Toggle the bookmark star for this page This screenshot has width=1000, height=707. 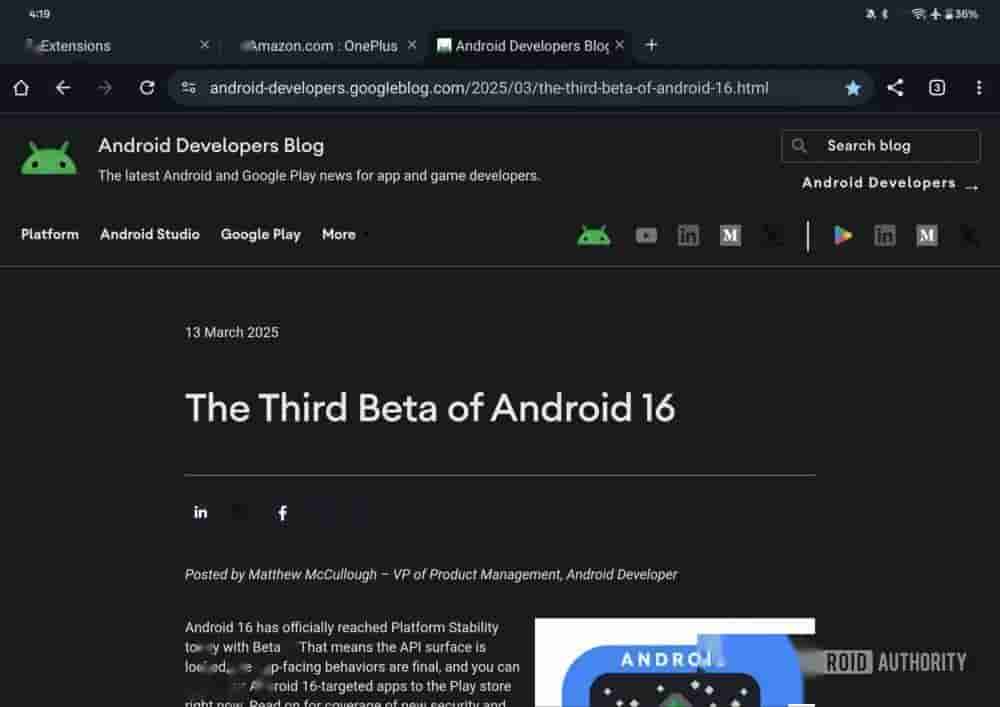tap(853, 88)
